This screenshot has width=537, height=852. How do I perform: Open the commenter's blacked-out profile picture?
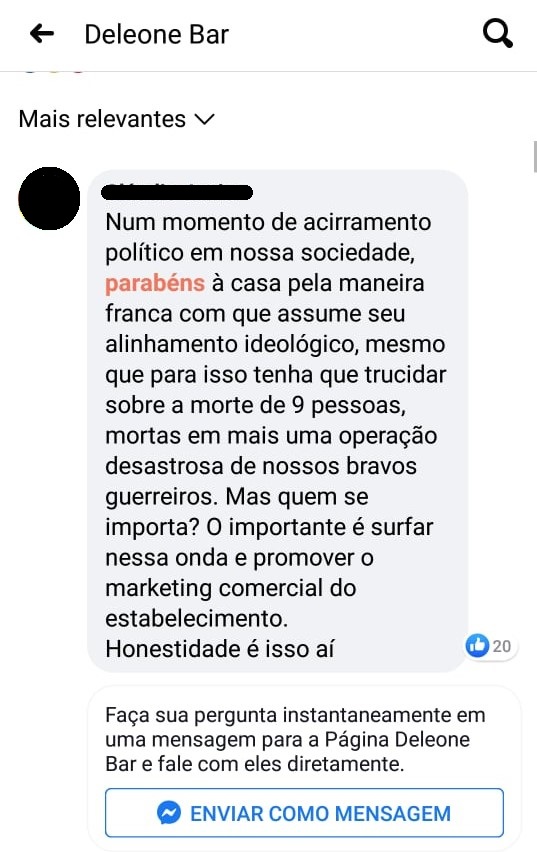click(49, 198)
